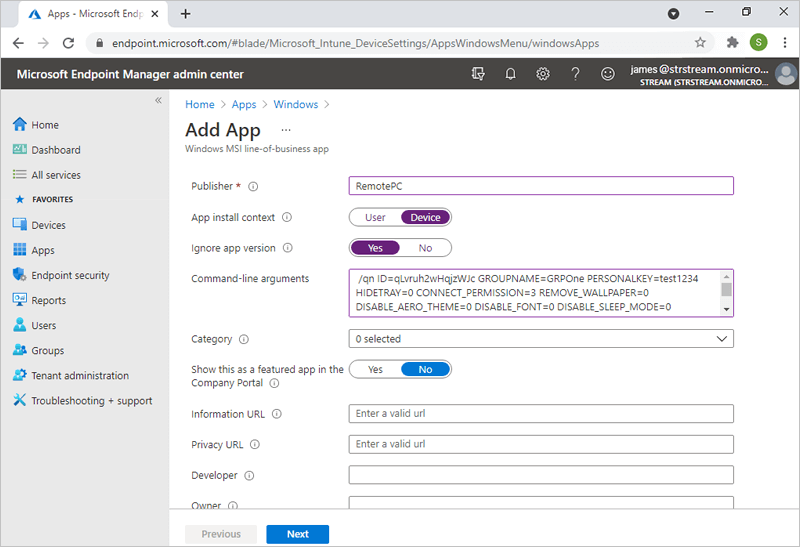Click the help question mark icon
The image size is (800, 547).
point(575,74)
